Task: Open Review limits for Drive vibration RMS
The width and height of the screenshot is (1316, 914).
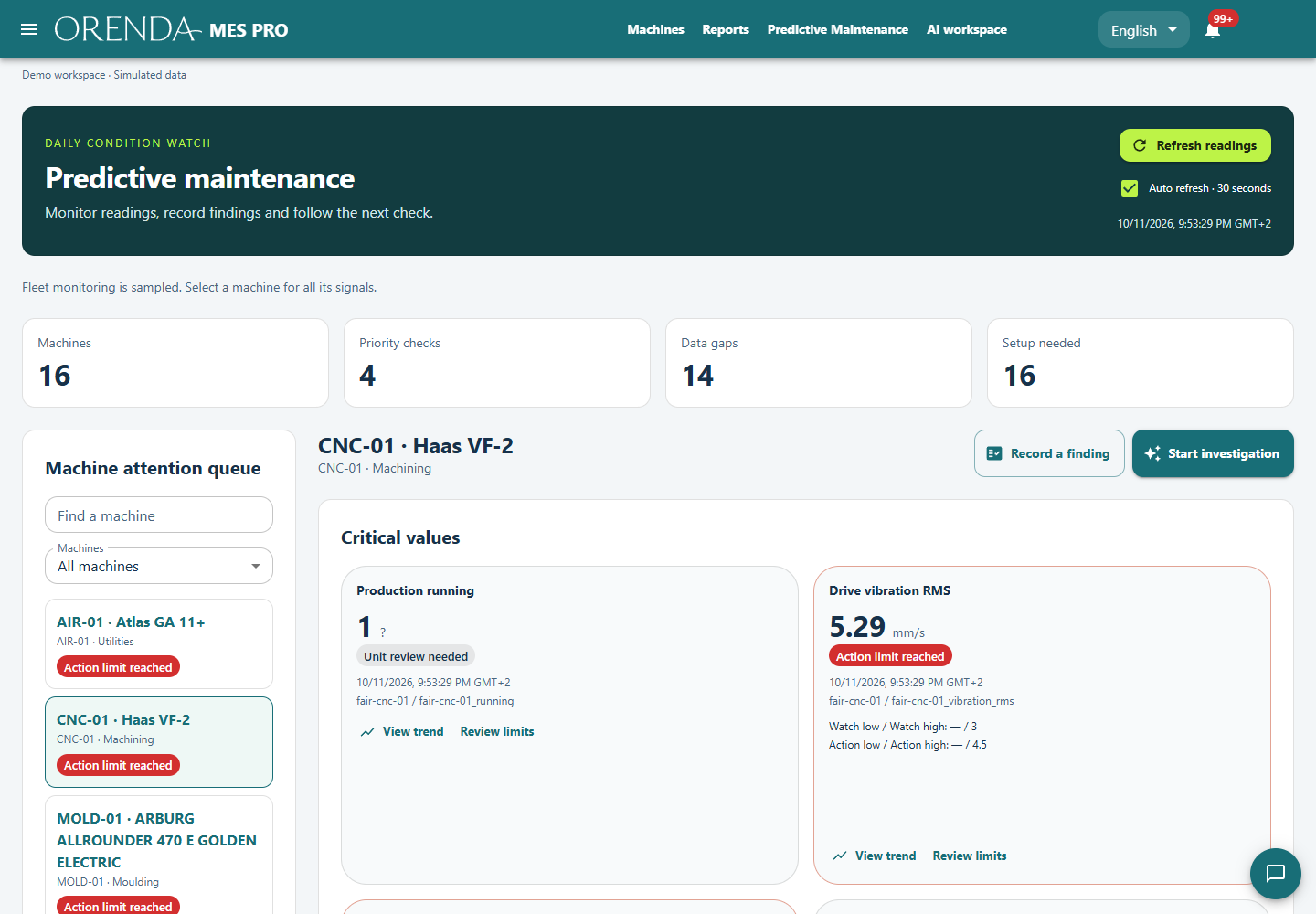Action: click(970, 856)
